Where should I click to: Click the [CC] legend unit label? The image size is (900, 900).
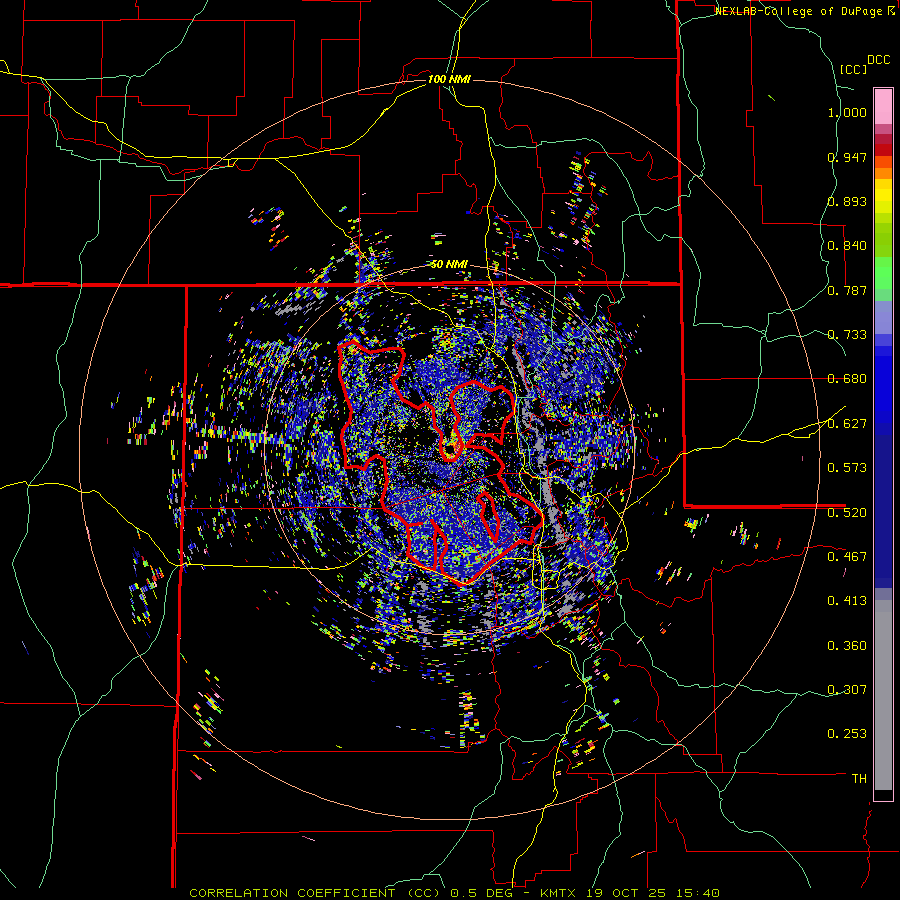coord(853,69)
